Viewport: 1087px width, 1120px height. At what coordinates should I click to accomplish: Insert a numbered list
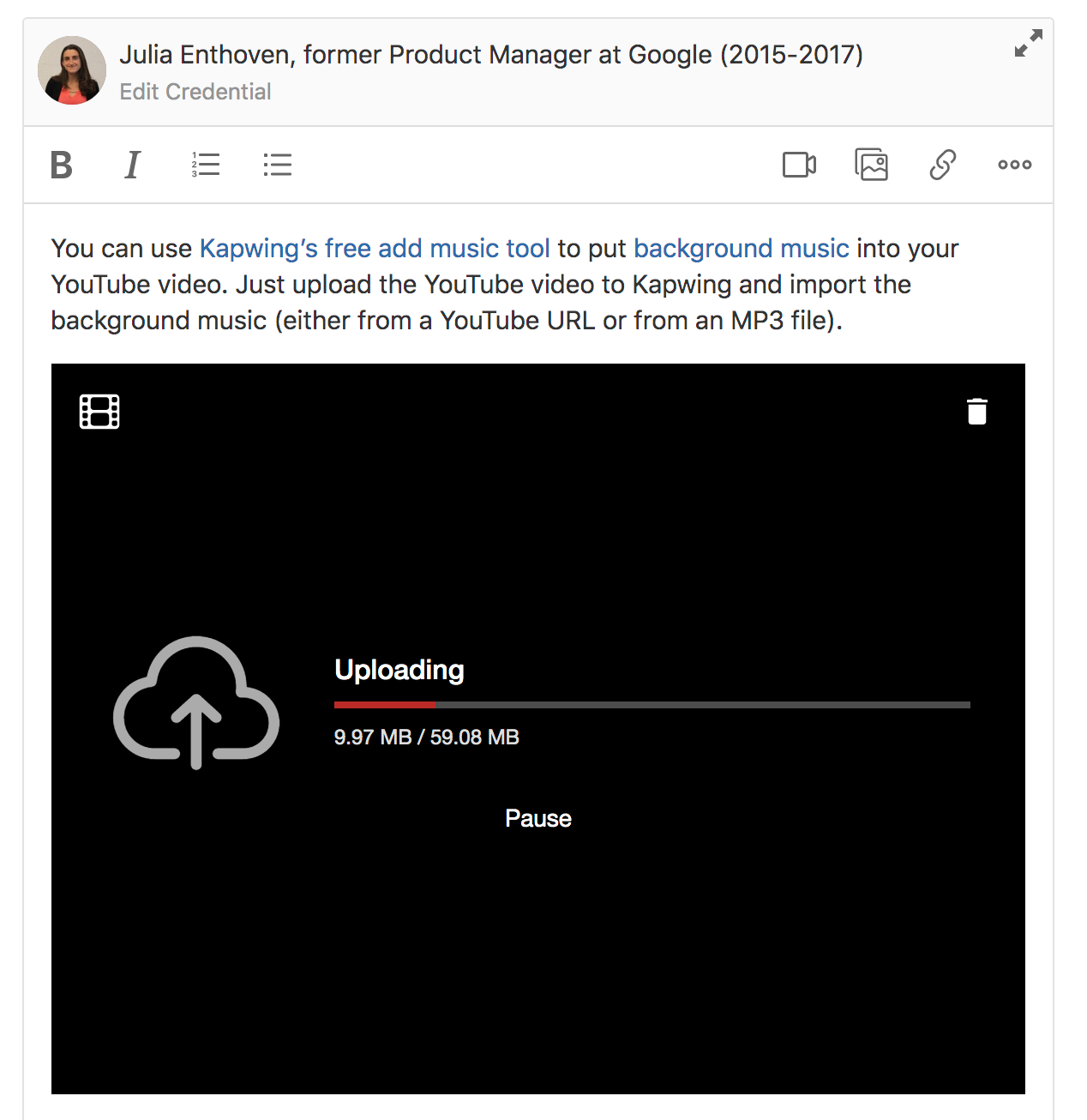tap(206, 165)
